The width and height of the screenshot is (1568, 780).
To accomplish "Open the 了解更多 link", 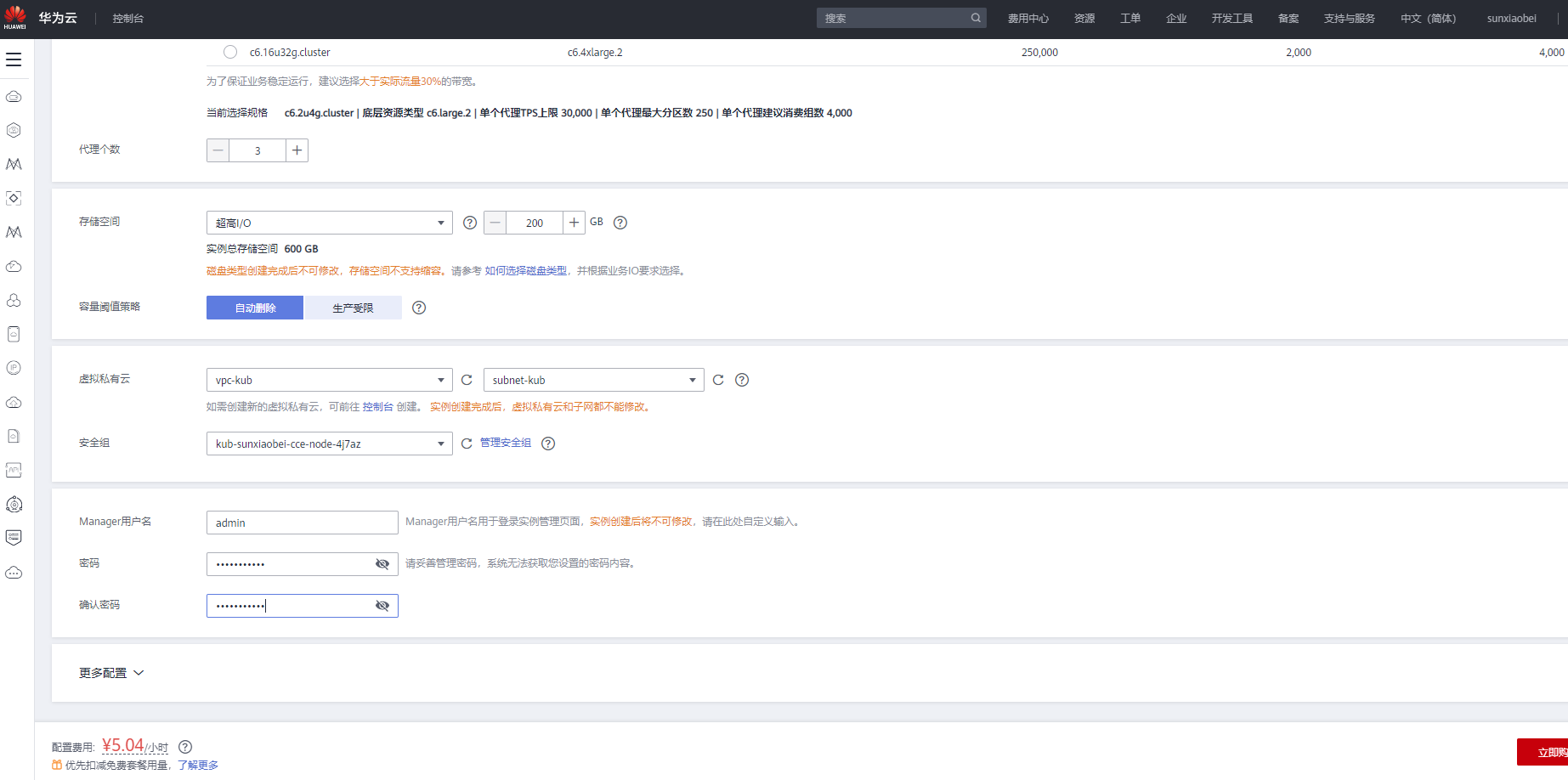I will 198,766.
